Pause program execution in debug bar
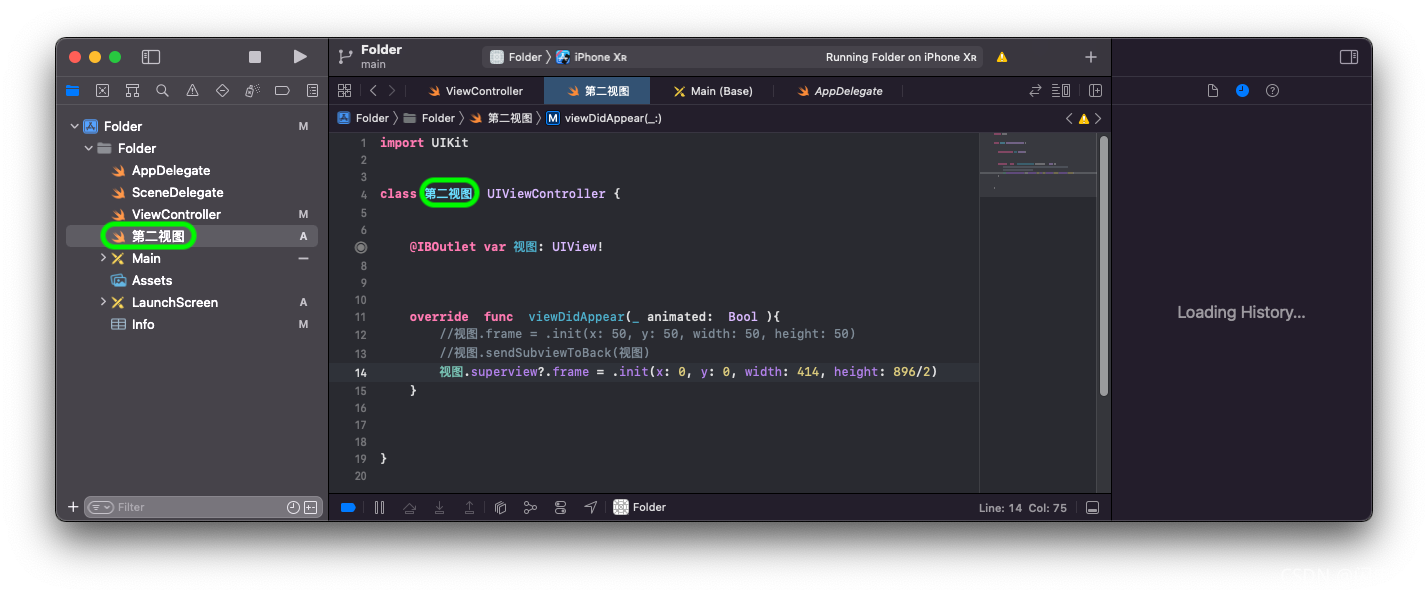 (379, 508)
